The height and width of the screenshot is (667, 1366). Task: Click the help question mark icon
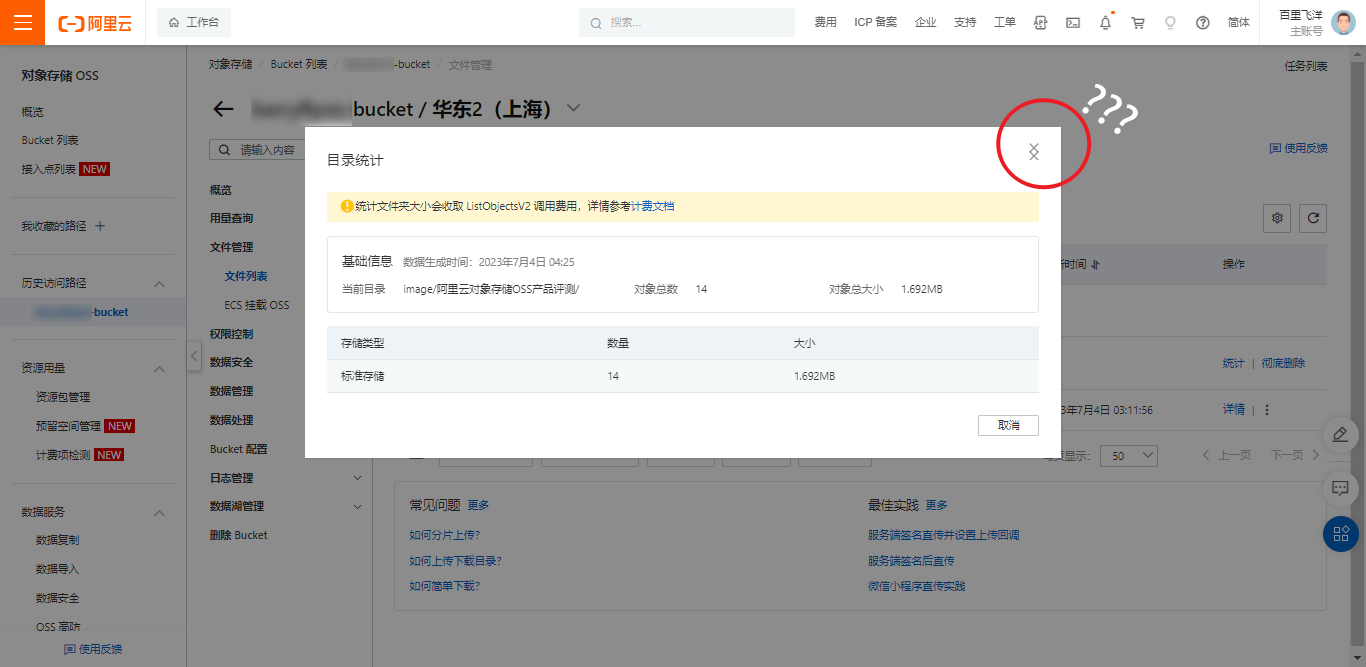pos(1203,22)
